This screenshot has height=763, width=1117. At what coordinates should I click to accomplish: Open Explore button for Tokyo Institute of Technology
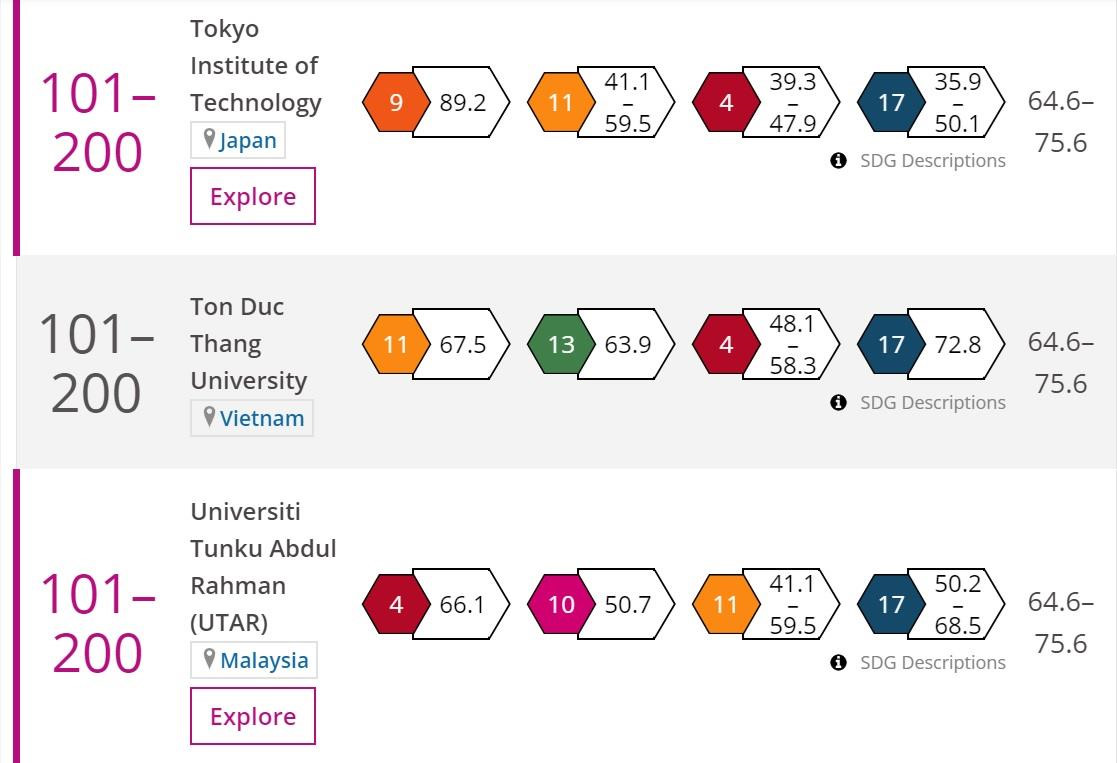253,196
